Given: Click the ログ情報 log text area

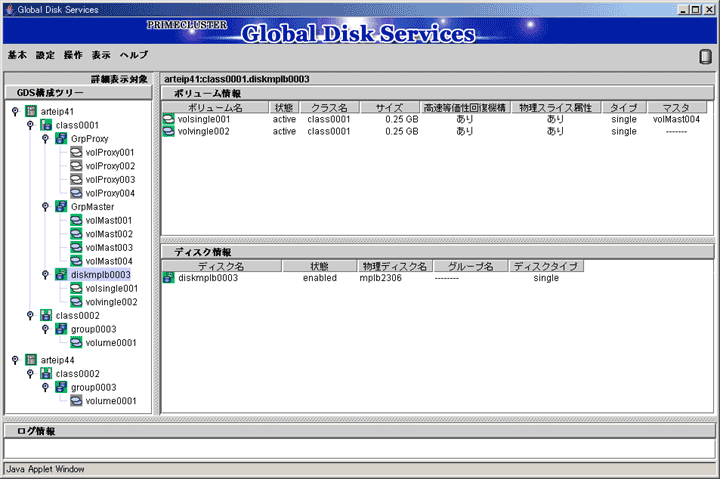Looking at the screenshot, I should [359, 448].
